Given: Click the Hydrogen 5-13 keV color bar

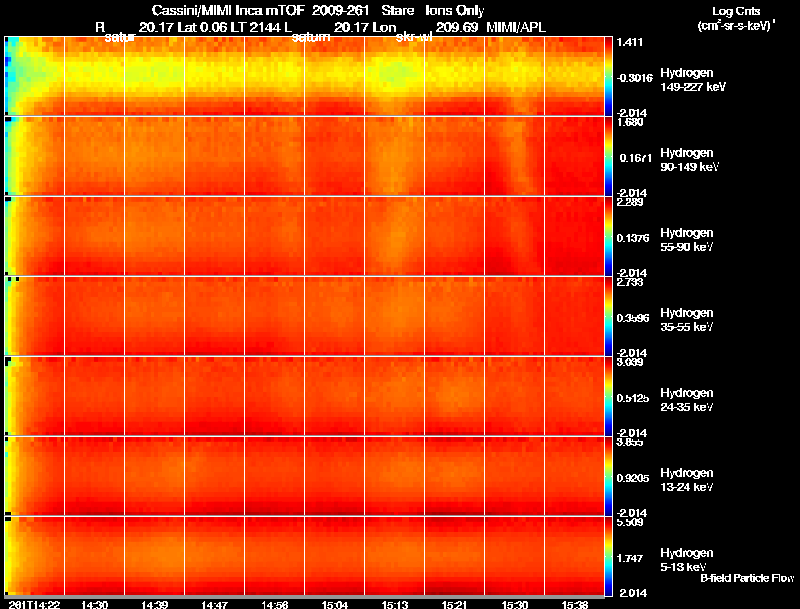Looking at the screenshot, I should pyautogui.click(x=608, y=556).
